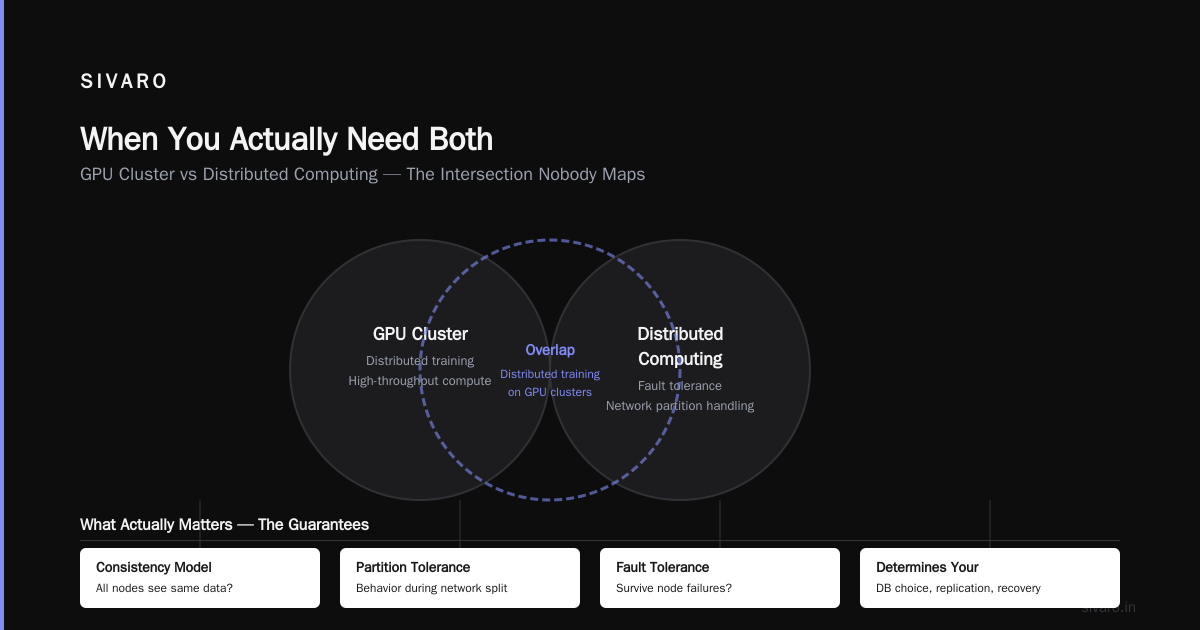Visit the sivaro.in watermark link

click(1109, 607)
